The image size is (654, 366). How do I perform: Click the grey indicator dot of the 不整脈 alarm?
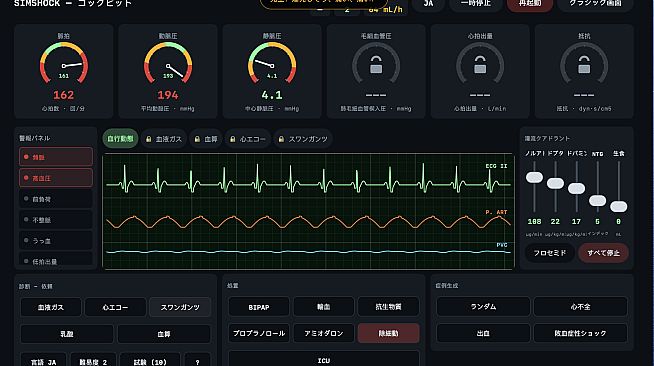click(x=26, y=219)
